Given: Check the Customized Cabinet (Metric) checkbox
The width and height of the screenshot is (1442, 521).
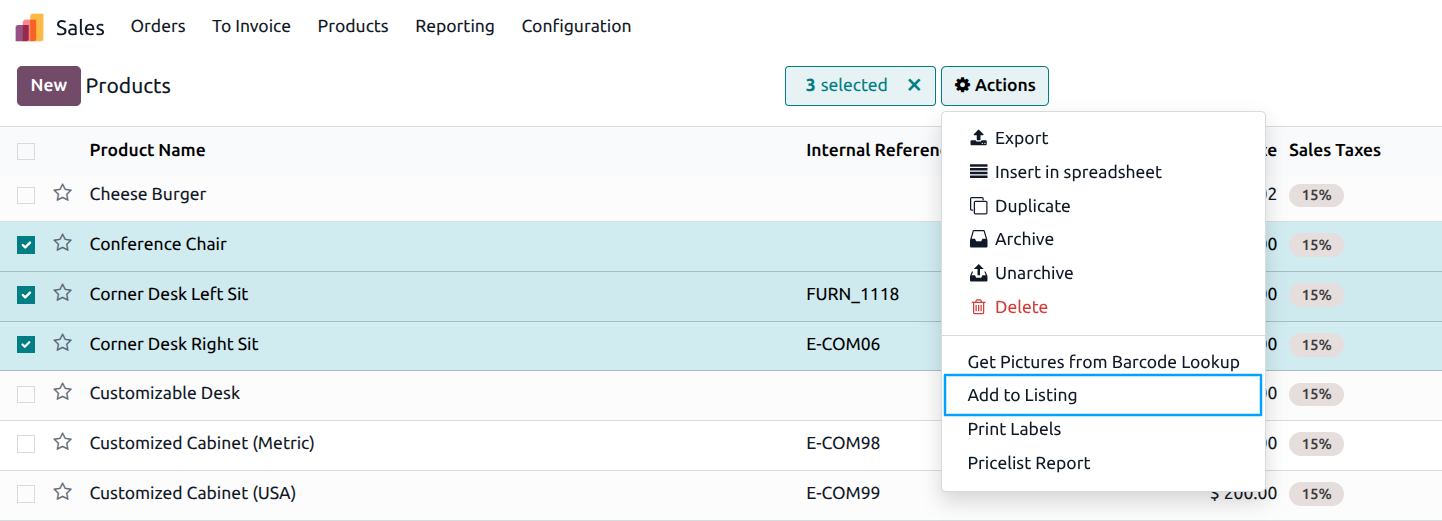Looking at the screenshot, I should tap(26, 444).
